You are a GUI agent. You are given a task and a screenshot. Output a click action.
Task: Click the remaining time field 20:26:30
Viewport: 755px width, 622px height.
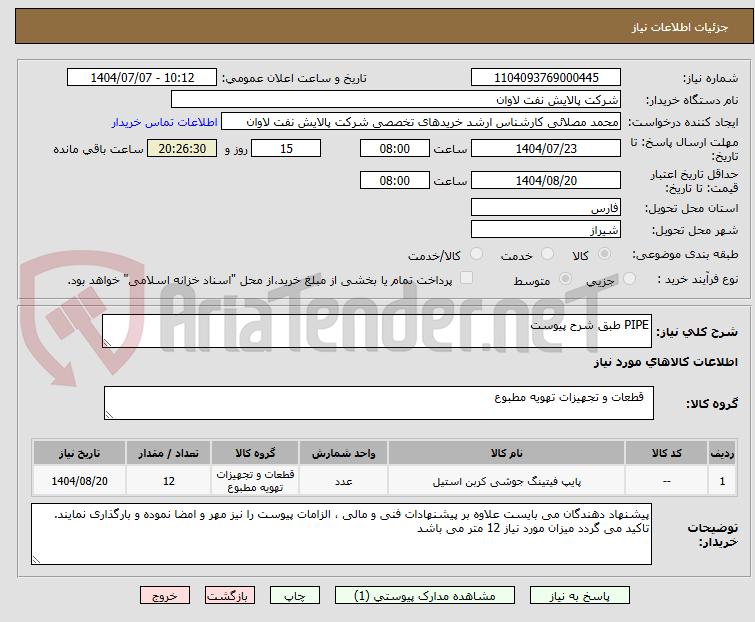[182, 148]
